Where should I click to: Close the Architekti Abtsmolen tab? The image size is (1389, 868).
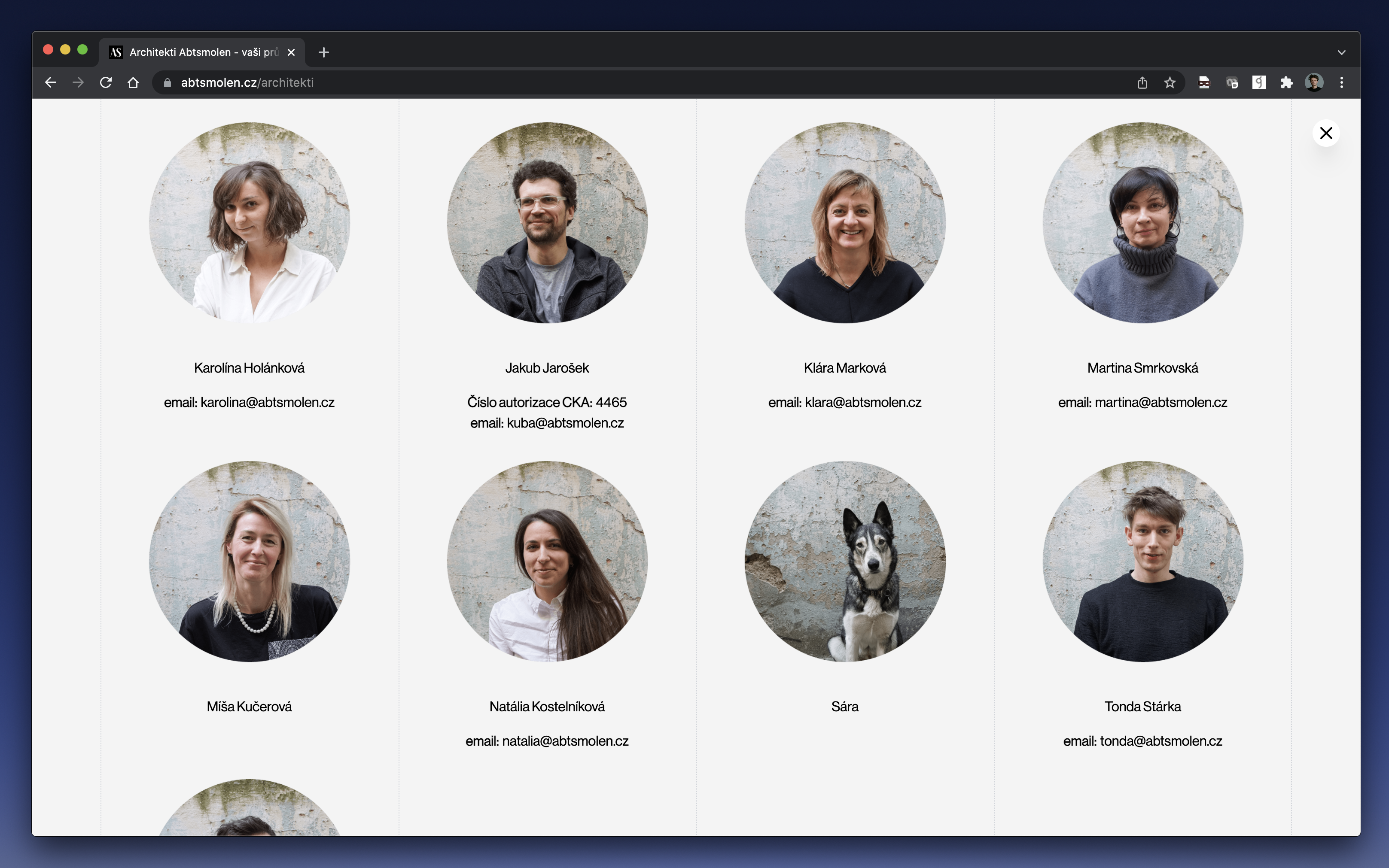[x=291, y=52]
